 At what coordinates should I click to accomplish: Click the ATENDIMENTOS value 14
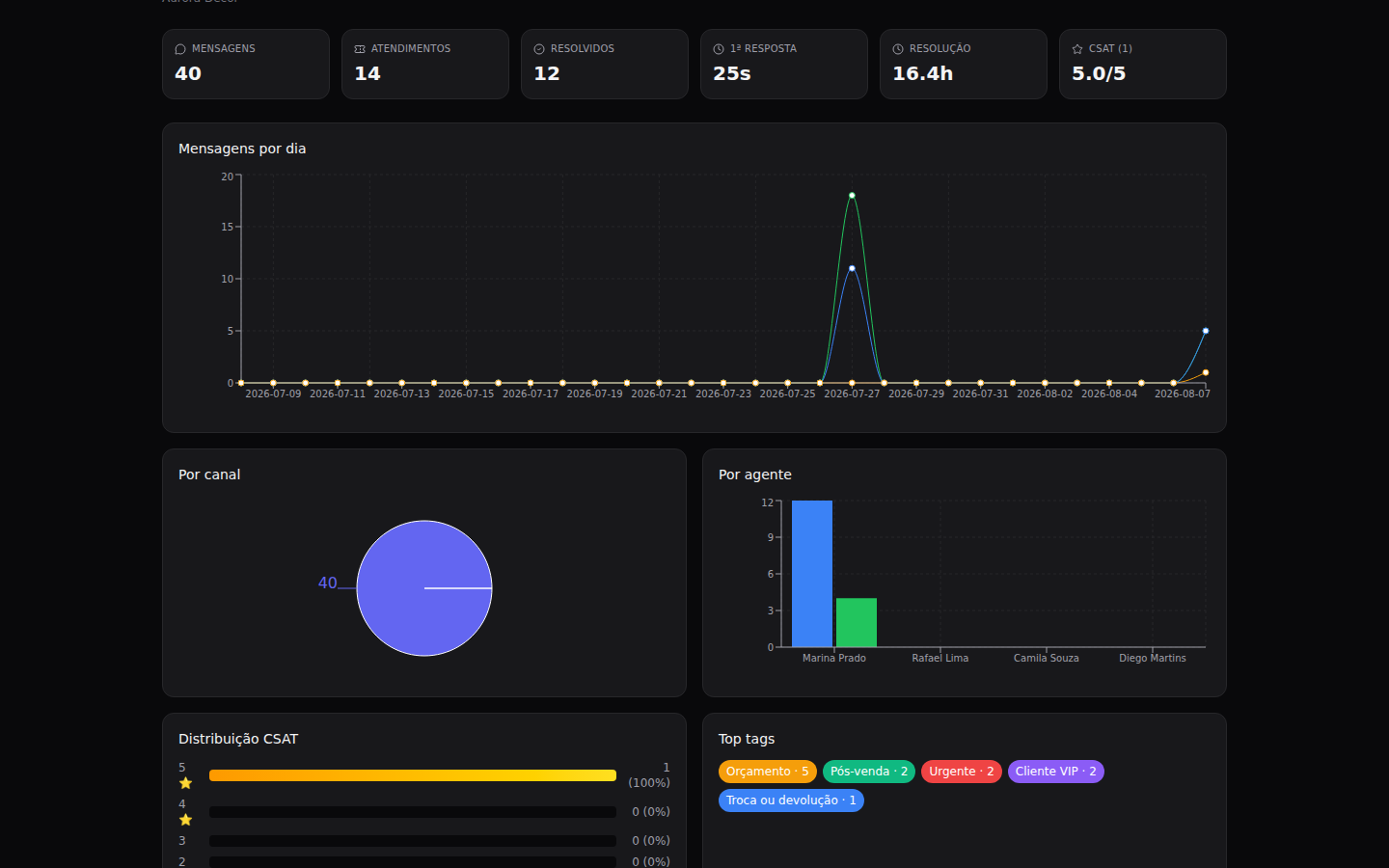(368, 74)
